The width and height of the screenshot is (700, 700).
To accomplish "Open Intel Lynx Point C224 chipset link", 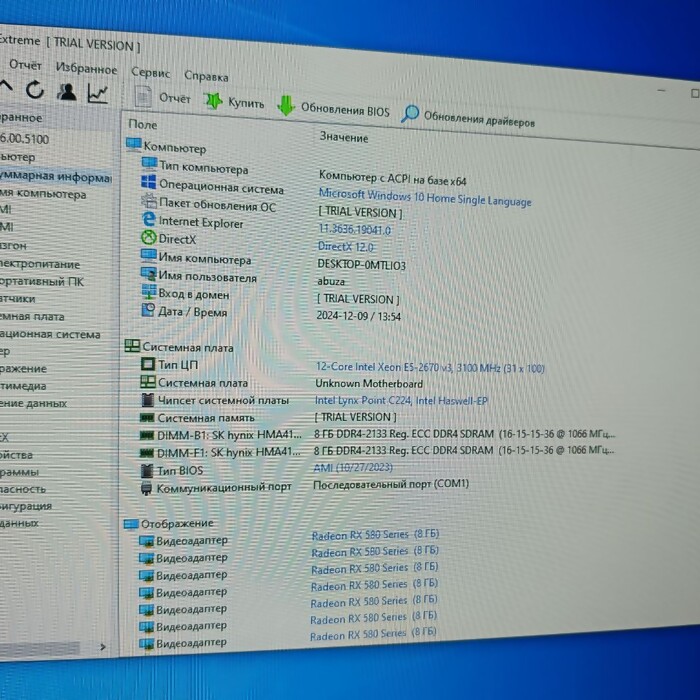I will coord(401,400).
